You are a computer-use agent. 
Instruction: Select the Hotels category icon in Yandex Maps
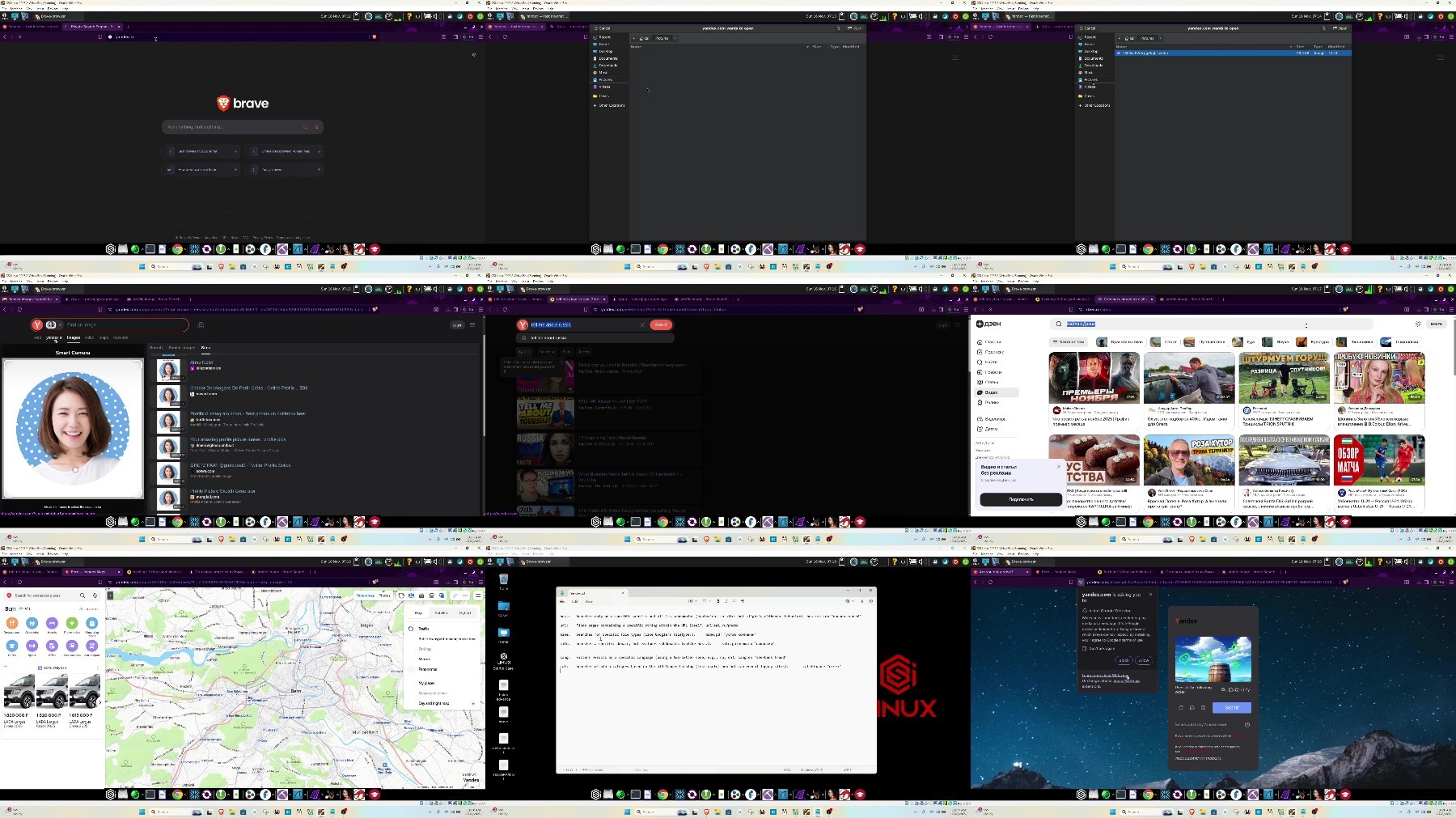[52, 623]
